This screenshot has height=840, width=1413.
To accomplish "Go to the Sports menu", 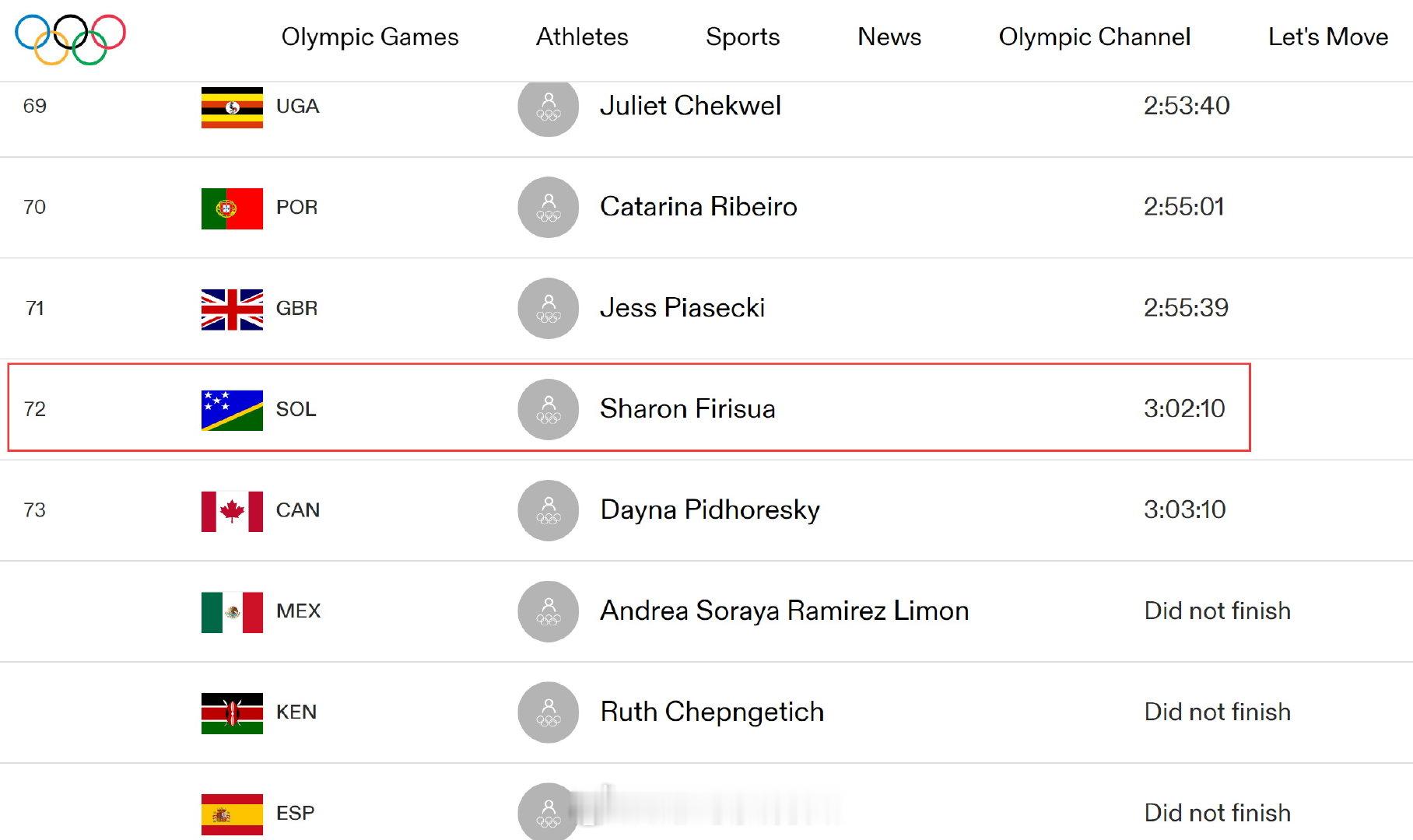I will pyautogui.click(x=742, y=37).
